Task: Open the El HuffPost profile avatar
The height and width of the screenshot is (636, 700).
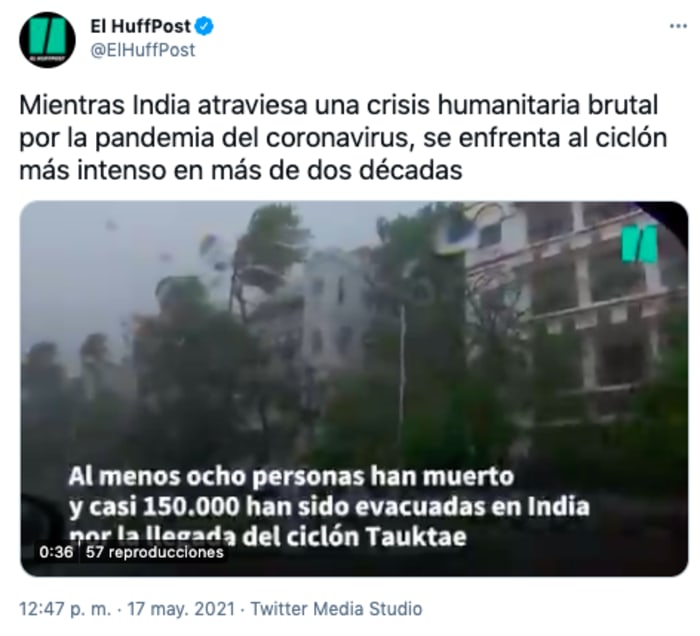Action: click(x=47, y=40)
